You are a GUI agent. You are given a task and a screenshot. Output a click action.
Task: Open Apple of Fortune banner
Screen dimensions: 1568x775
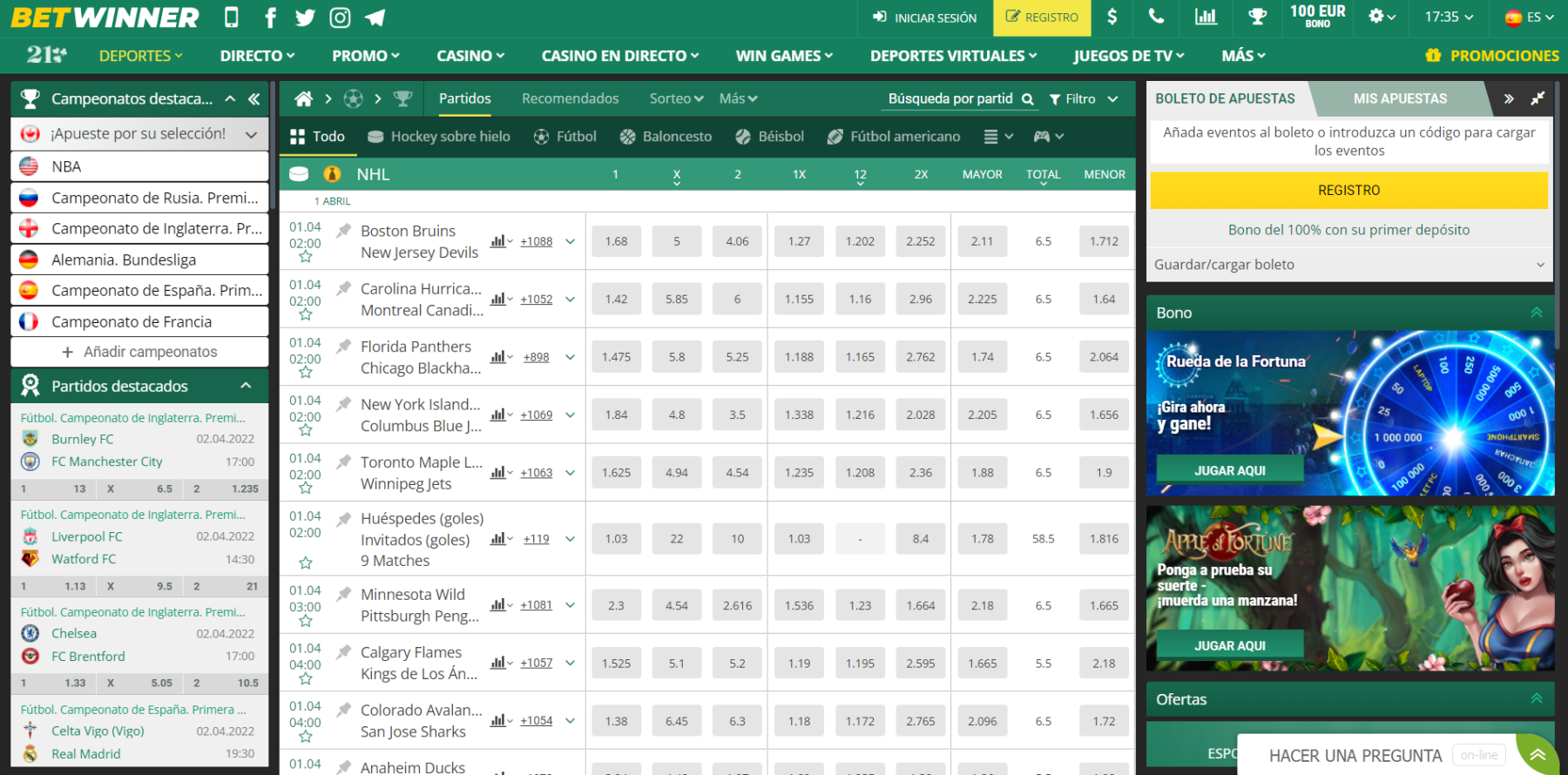point(1350,589)
